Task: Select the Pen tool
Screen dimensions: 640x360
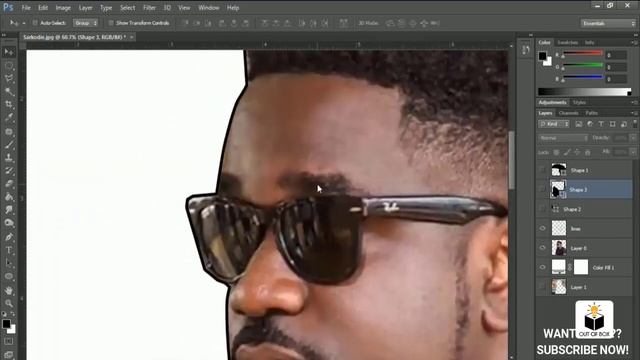Action: pyautogui.click(x=9, y=237)
